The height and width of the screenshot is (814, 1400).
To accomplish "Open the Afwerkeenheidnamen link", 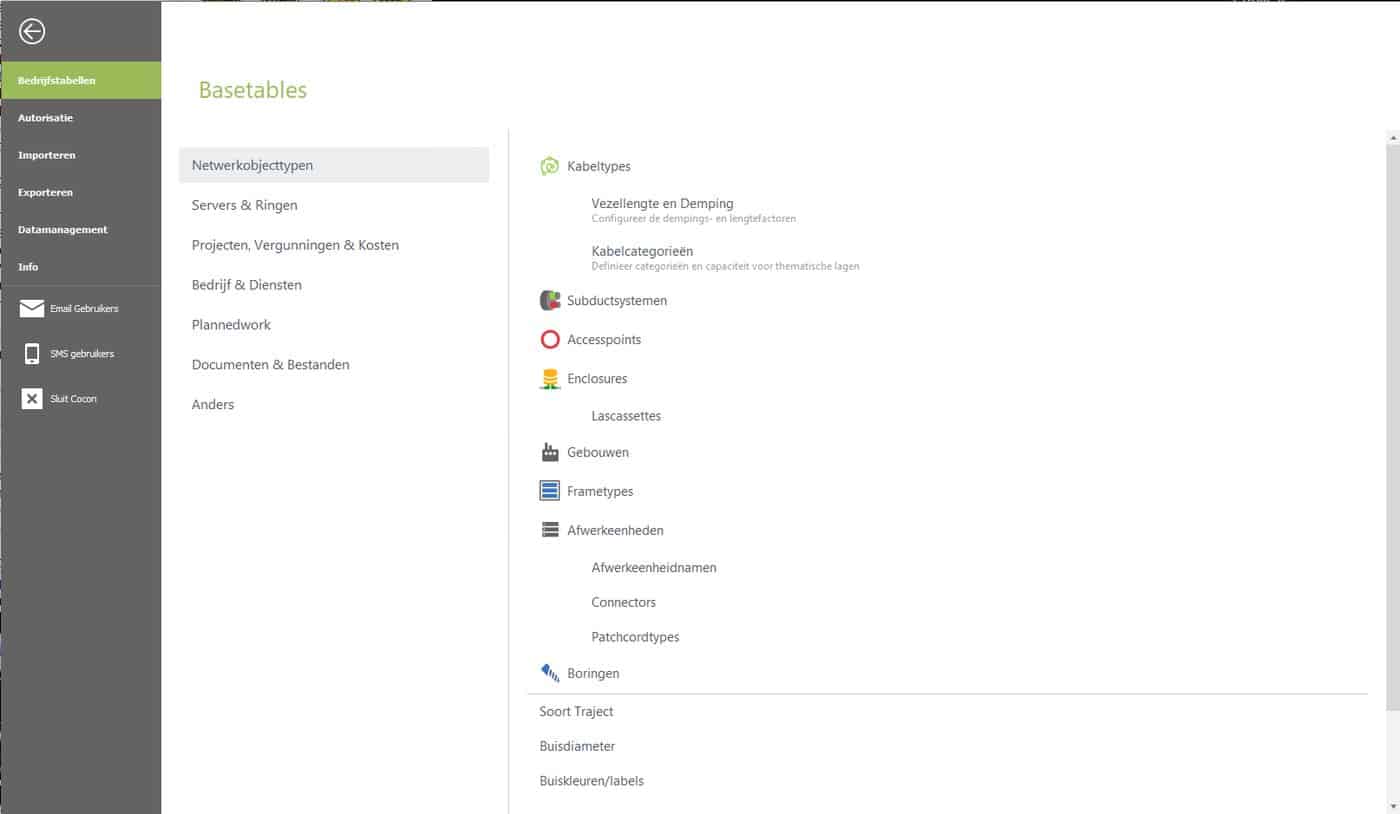I will click(x=654, y=568).
